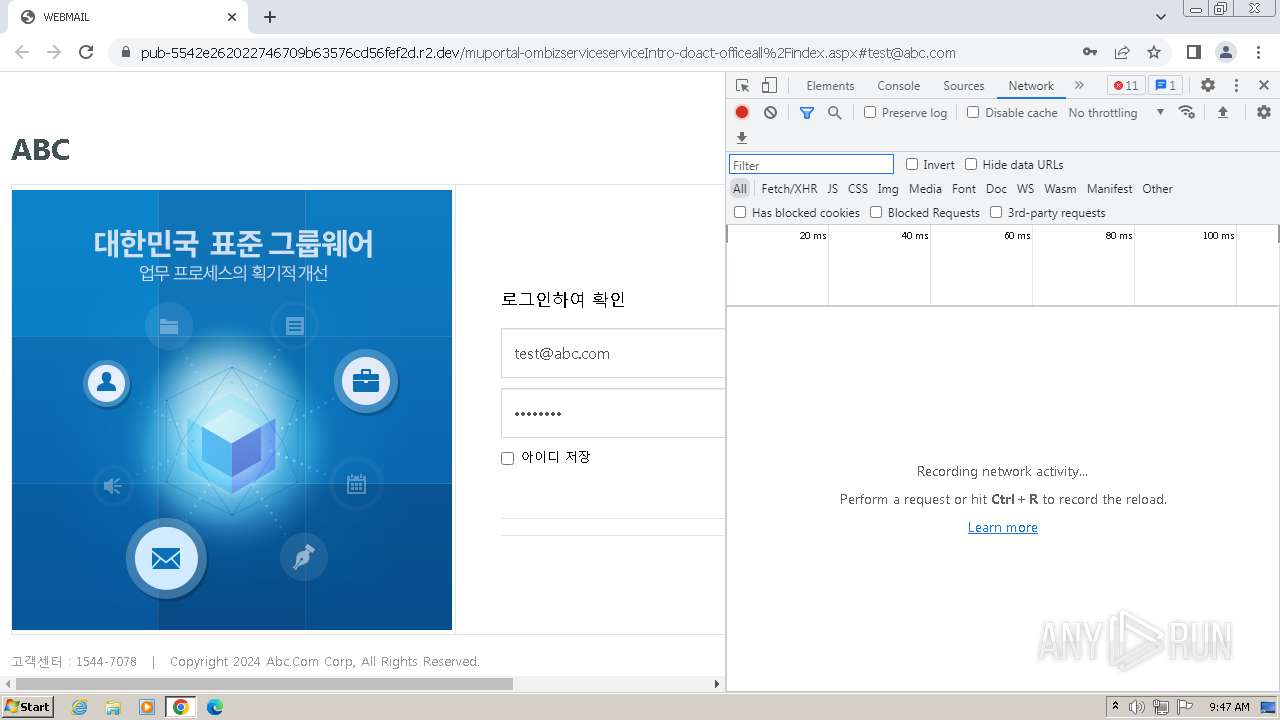Switch to the Elements tab
This screenshot has height=720, width=1280.
pos(830,85)
